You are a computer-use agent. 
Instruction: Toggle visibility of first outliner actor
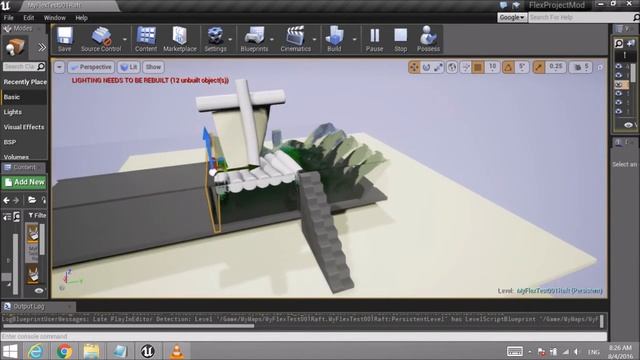click(619, 67)
